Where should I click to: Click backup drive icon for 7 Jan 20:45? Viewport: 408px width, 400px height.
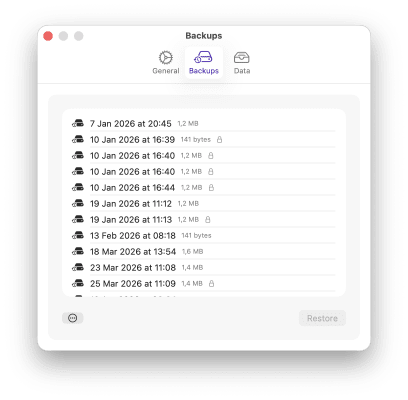pyautogui.click(x=78, y=124)
